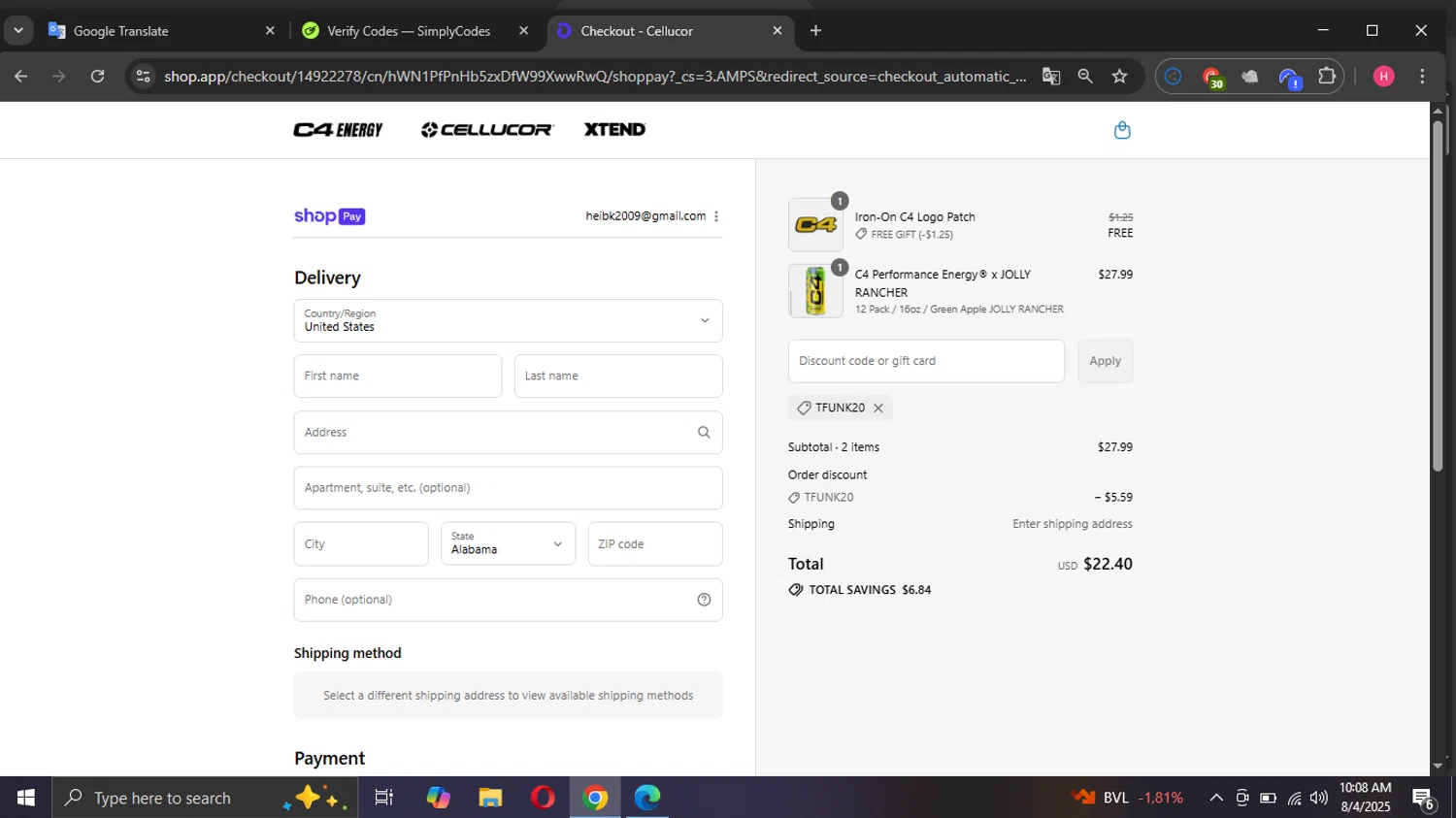Viewport: 1456px width, 818px height.
Task: Reload the checkout page
Action: point(97,77)
